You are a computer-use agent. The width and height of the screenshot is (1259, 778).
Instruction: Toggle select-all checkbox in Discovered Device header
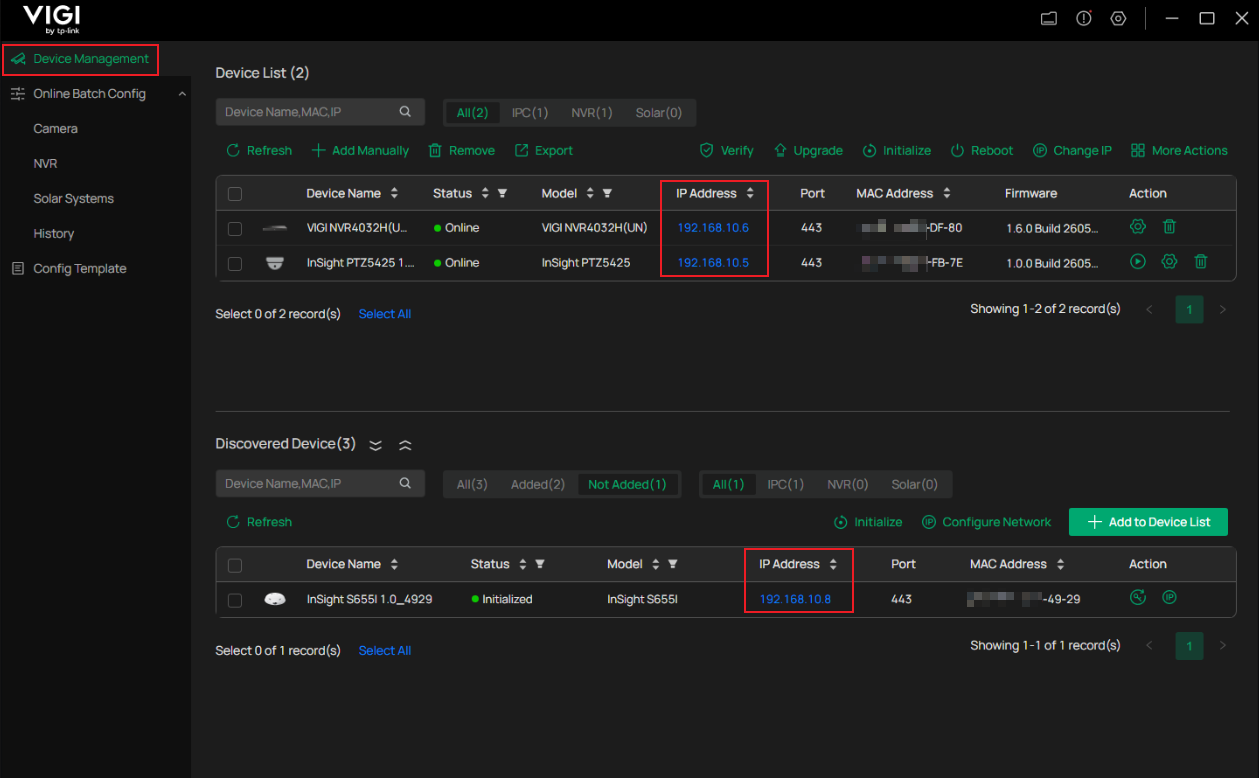point(235,565)
